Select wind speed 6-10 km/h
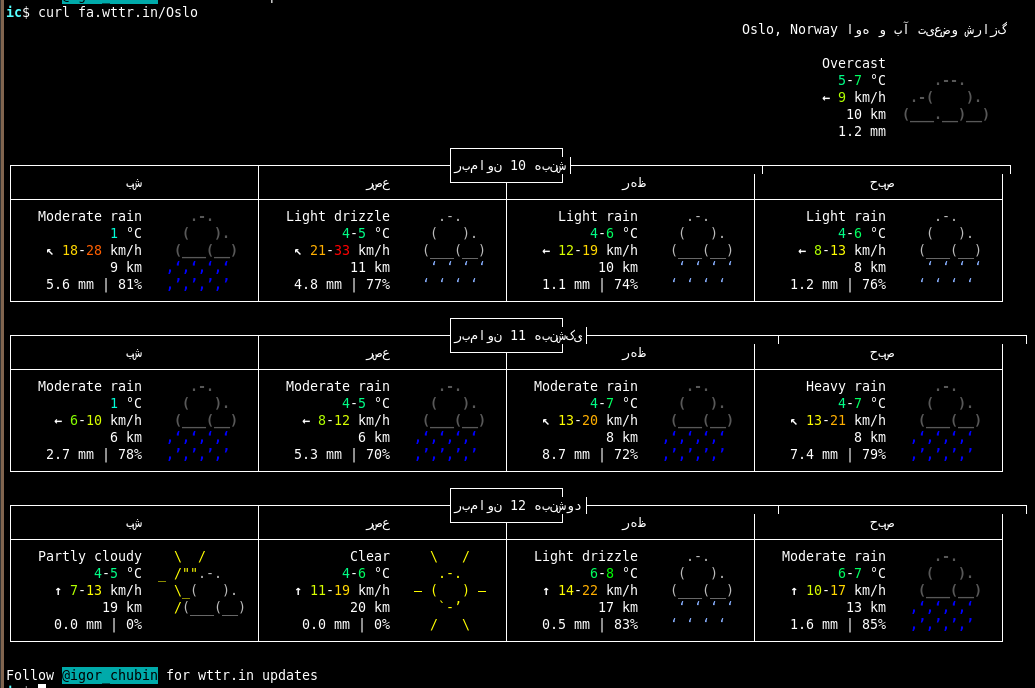 98,420
